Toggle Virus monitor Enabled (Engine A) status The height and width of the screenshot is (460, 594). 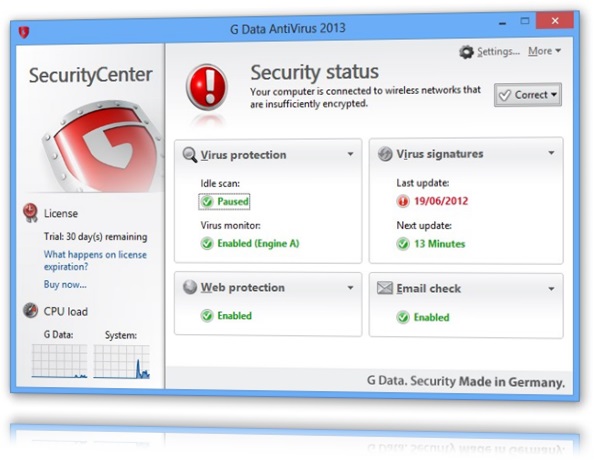[250, 243]
